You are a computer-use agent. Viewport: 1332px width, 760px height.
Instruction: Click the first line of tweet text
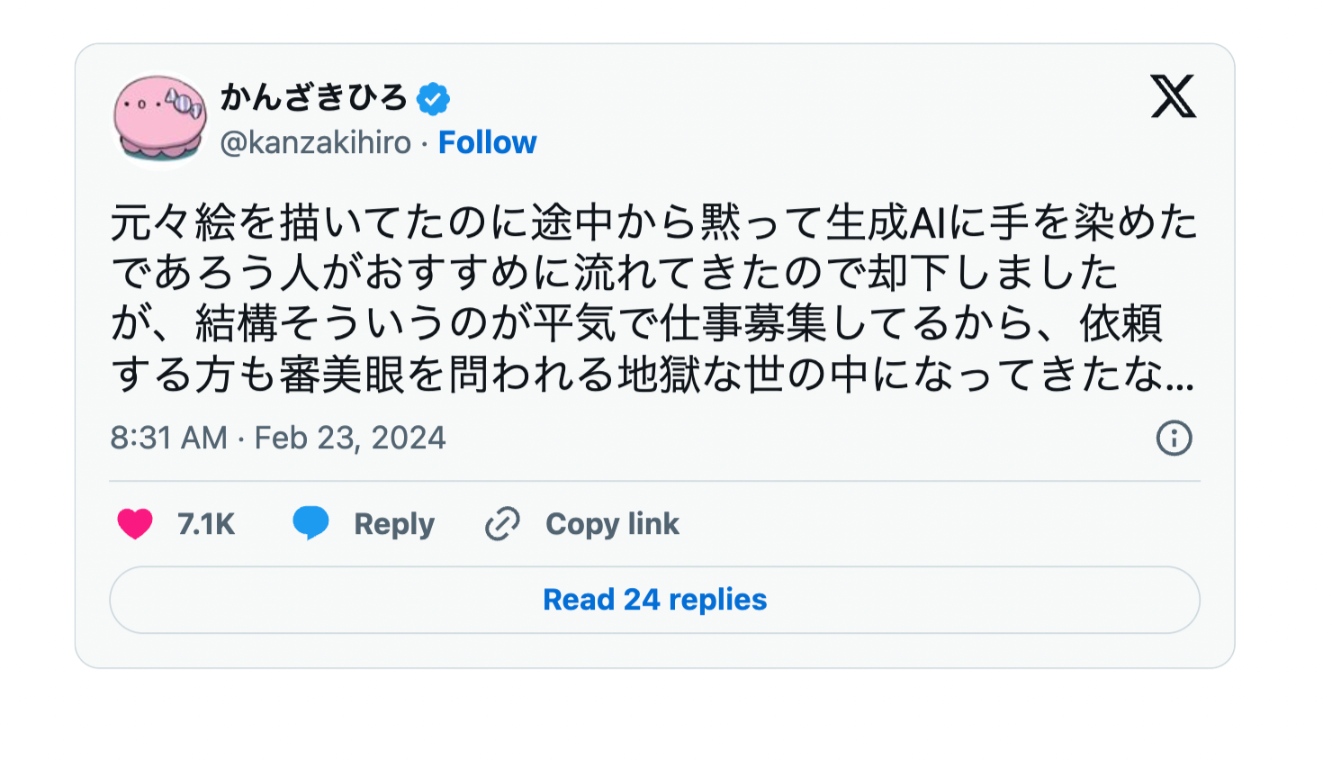654,223
